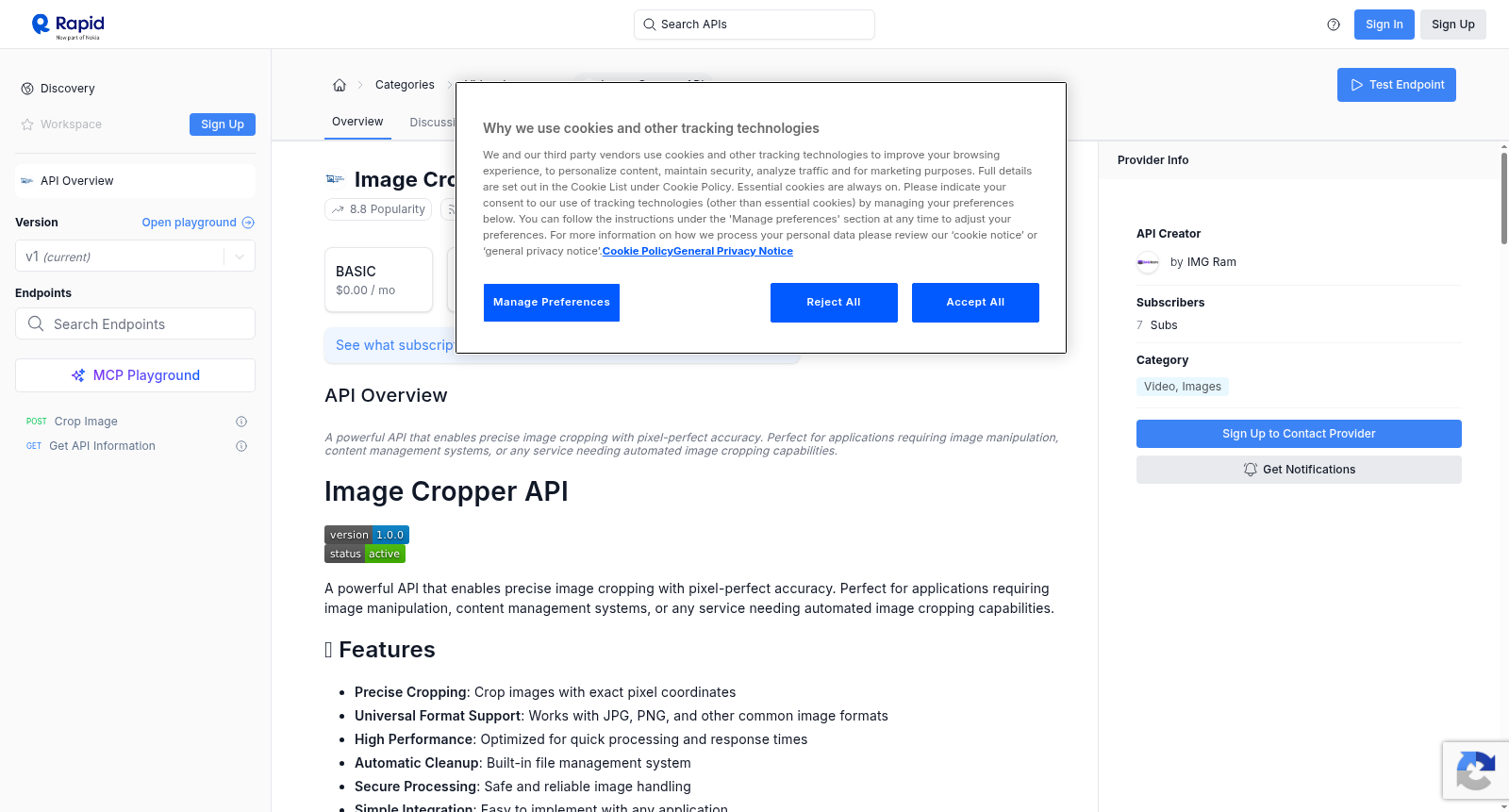
Task: Click the info icon beside Get API Information
Action: click(x=241, y=446)
